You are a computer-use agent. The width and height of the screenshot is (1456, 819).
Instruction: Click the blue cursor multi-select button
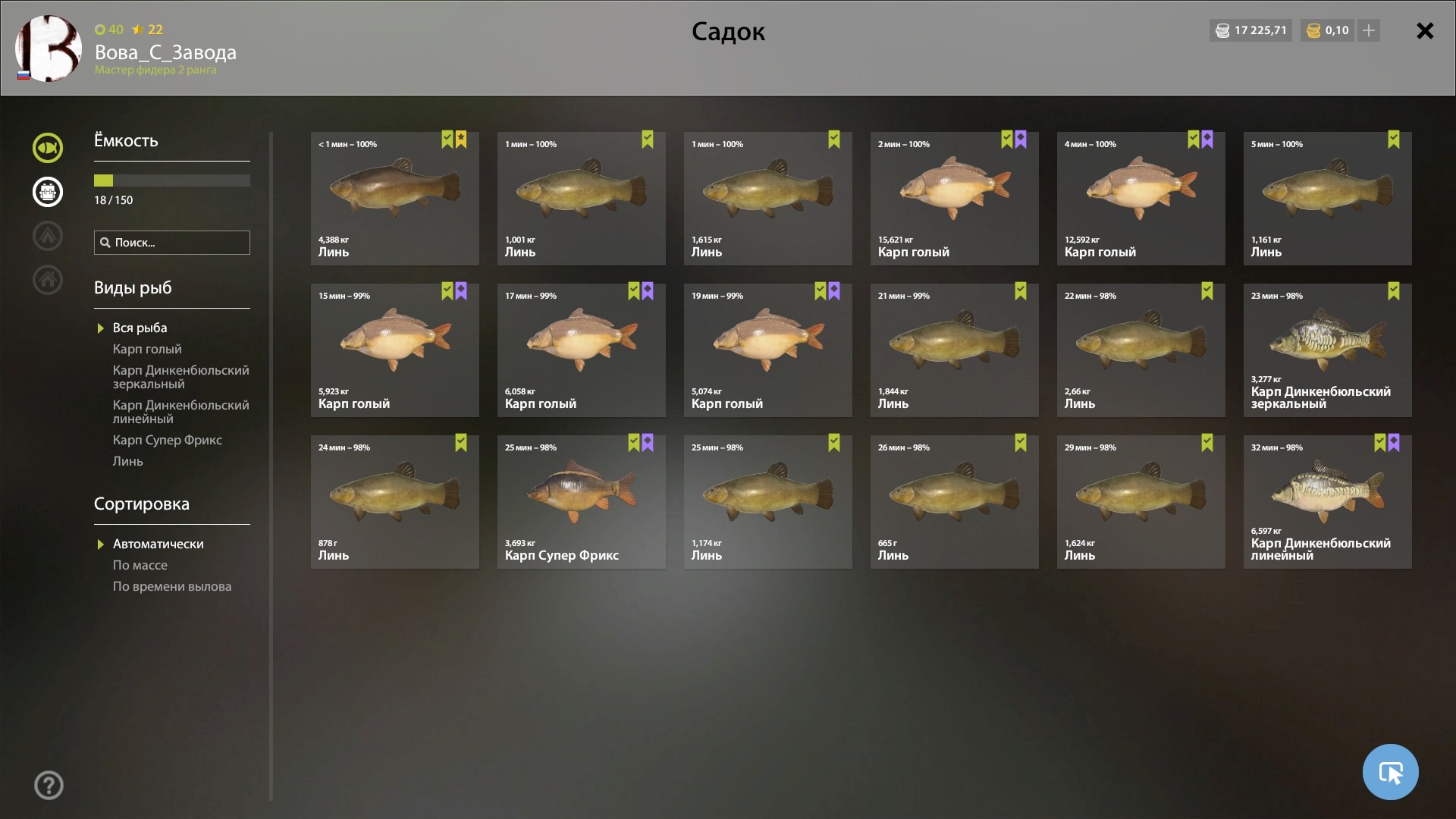(x=1390, y=772)
